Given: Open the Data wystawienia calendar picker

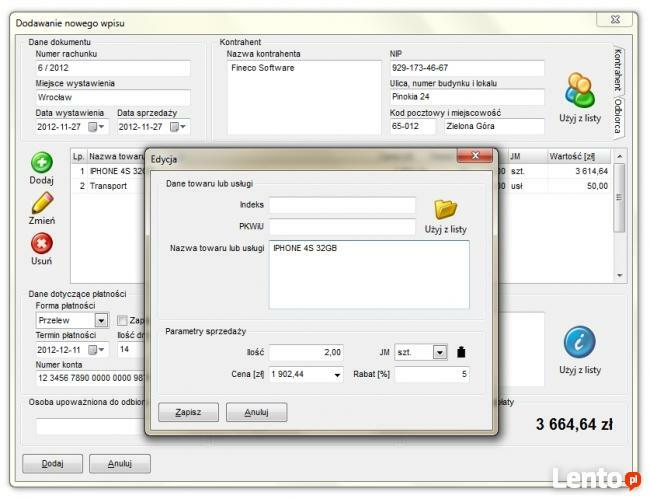Looking at the screenshot, I should pyautogui.click(x=96, y=127).
